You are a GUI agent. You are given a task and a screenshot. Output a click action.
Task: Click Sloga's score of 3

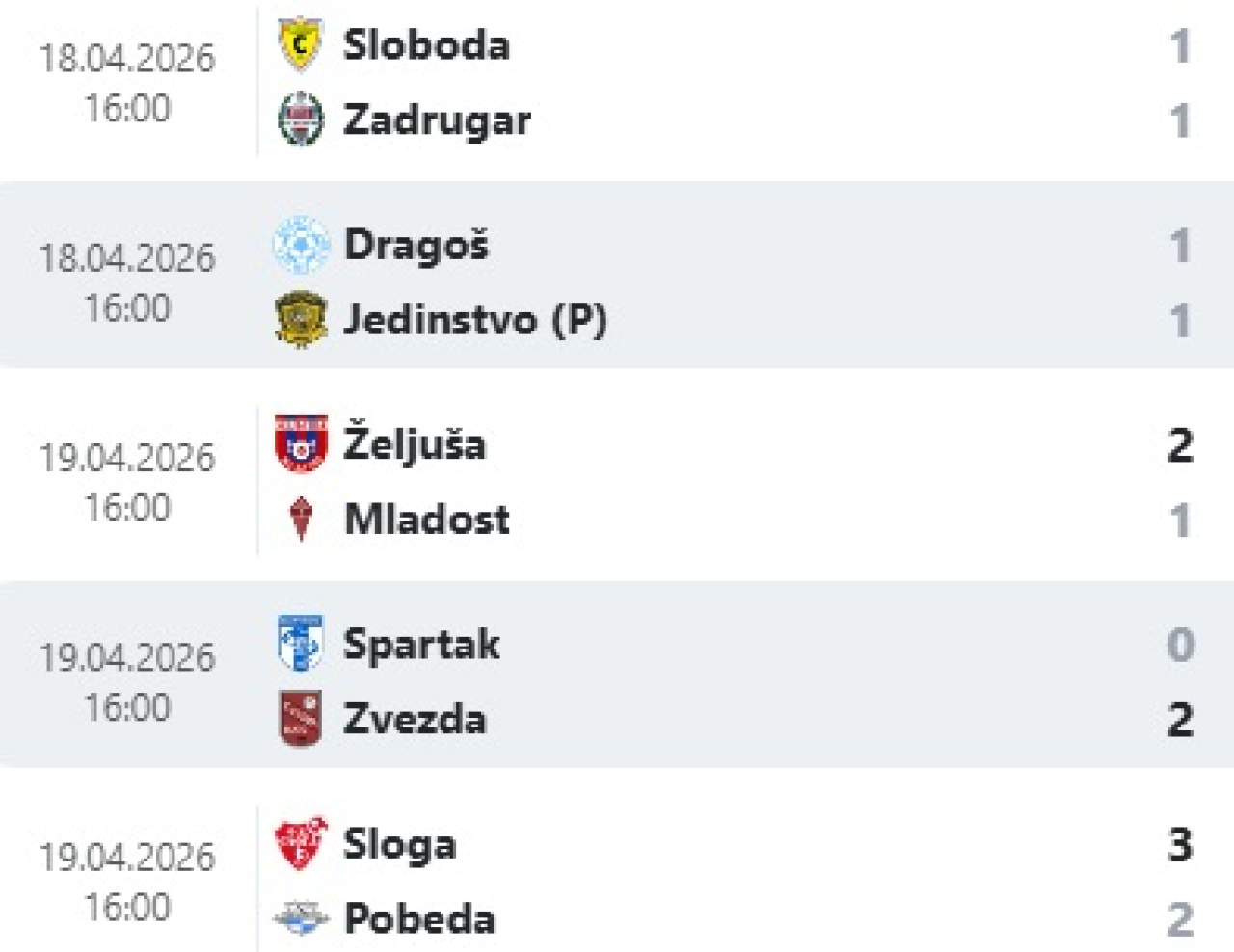point(1180,845)
